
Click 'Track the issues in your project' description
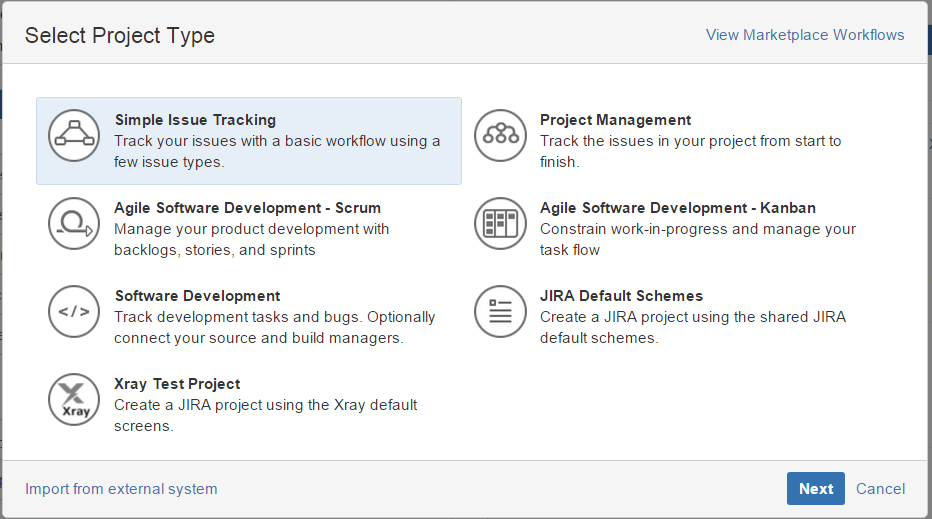coord(690,152)
